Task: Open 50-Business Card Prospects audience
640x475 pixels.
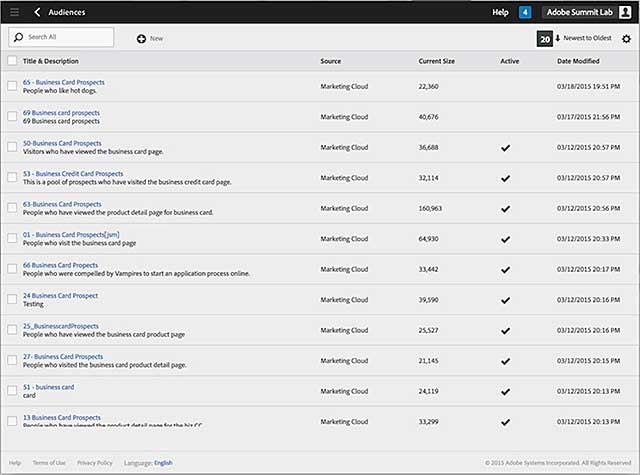Action: [x=62, y=143]
